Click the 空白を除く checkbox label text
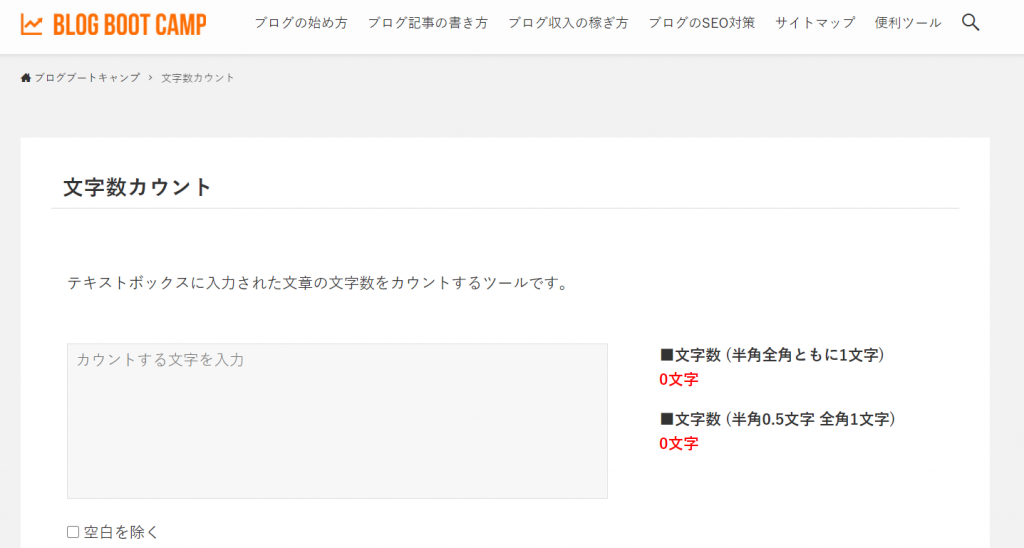Image resolution: width=1024 pixels, height=548 pixels. [121, 532]
